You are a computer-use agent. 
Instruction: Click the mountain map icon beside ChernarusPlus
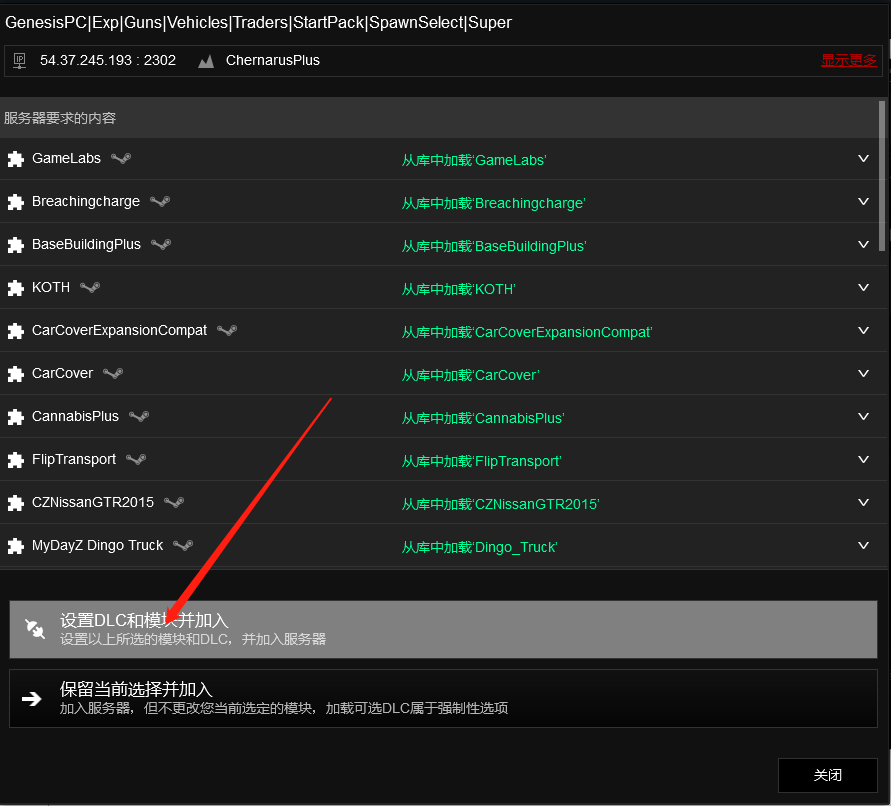(206, 61)
